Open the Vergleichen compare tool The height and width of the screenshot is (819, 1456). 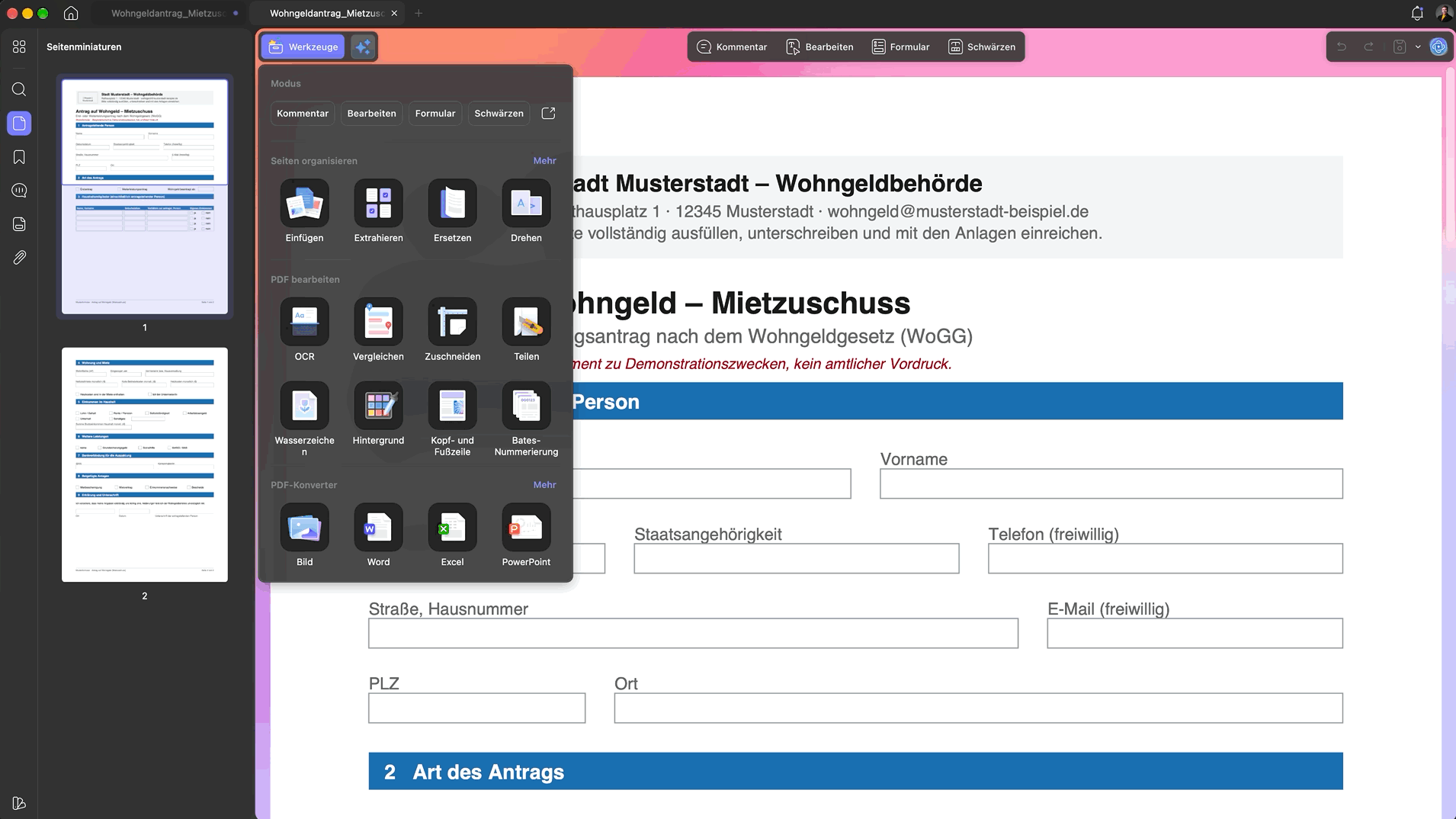[x=378, y=329]
